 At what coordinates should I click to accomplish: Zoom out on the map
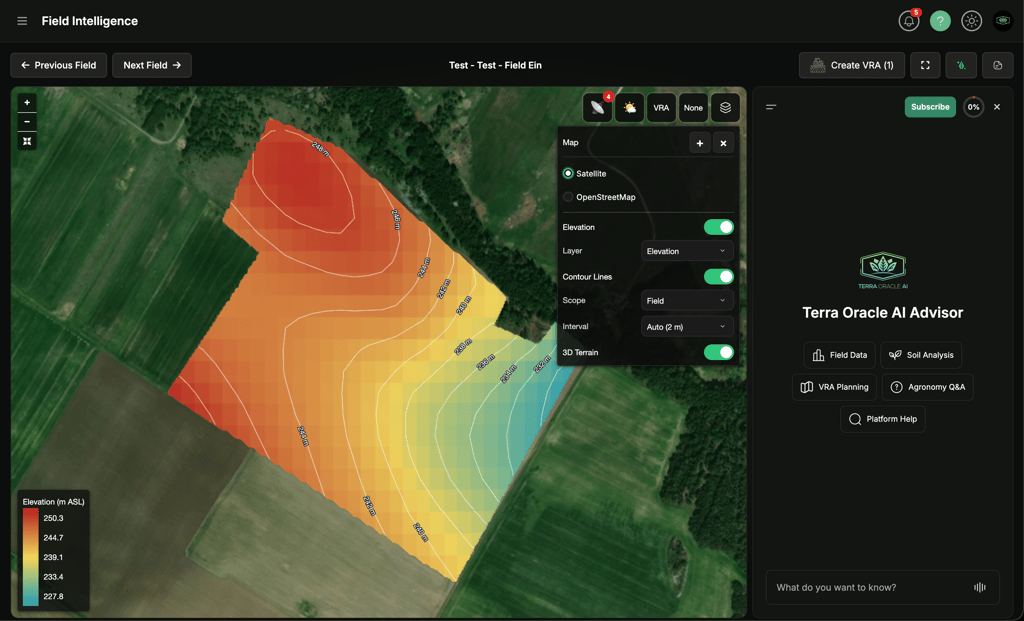[27, 121]
